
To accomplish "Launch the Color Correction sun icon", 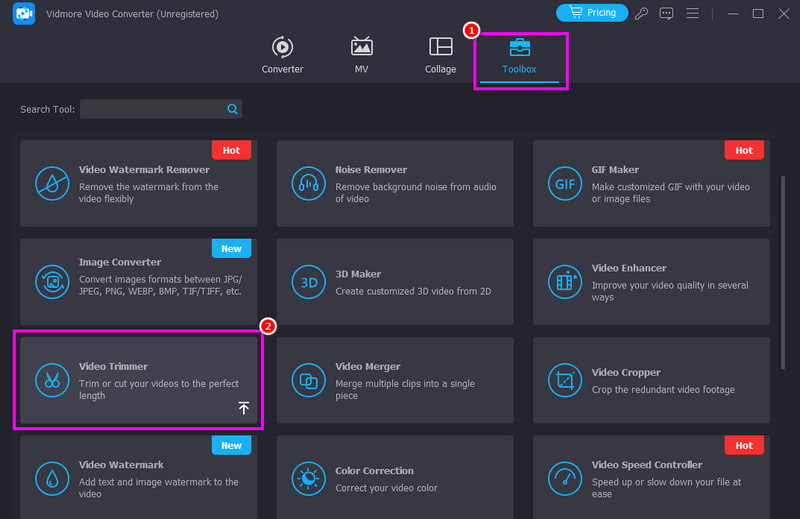I will click(x=308, y=479).
